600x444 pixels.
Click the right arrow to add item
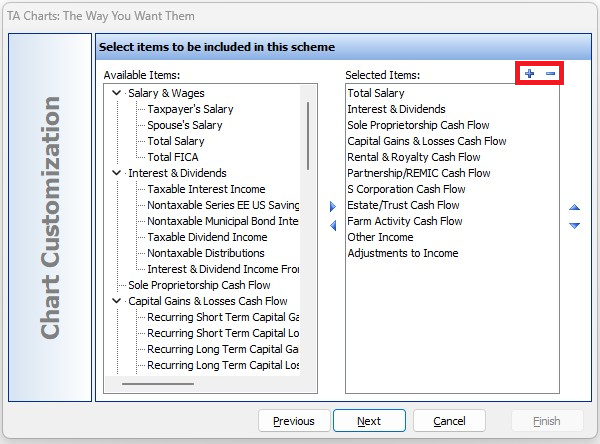[x=333, y=207]
